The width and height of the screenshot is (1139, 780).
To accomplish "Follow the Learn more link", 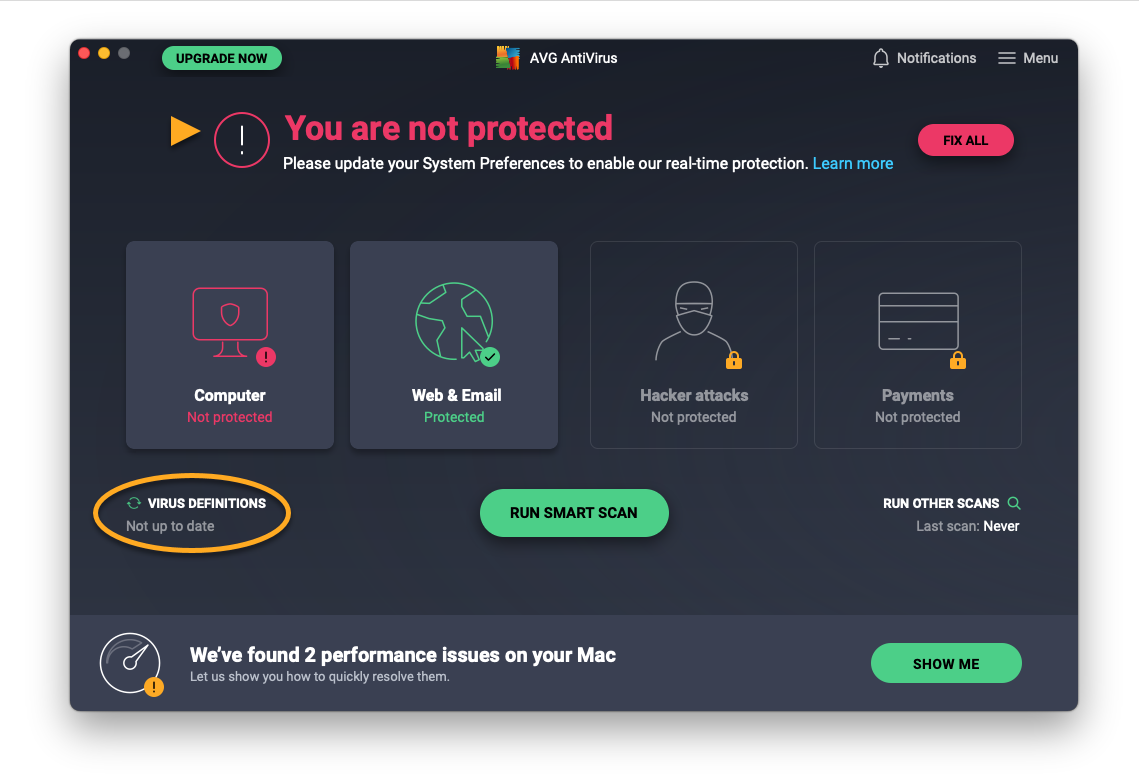I will coord(853,163).
